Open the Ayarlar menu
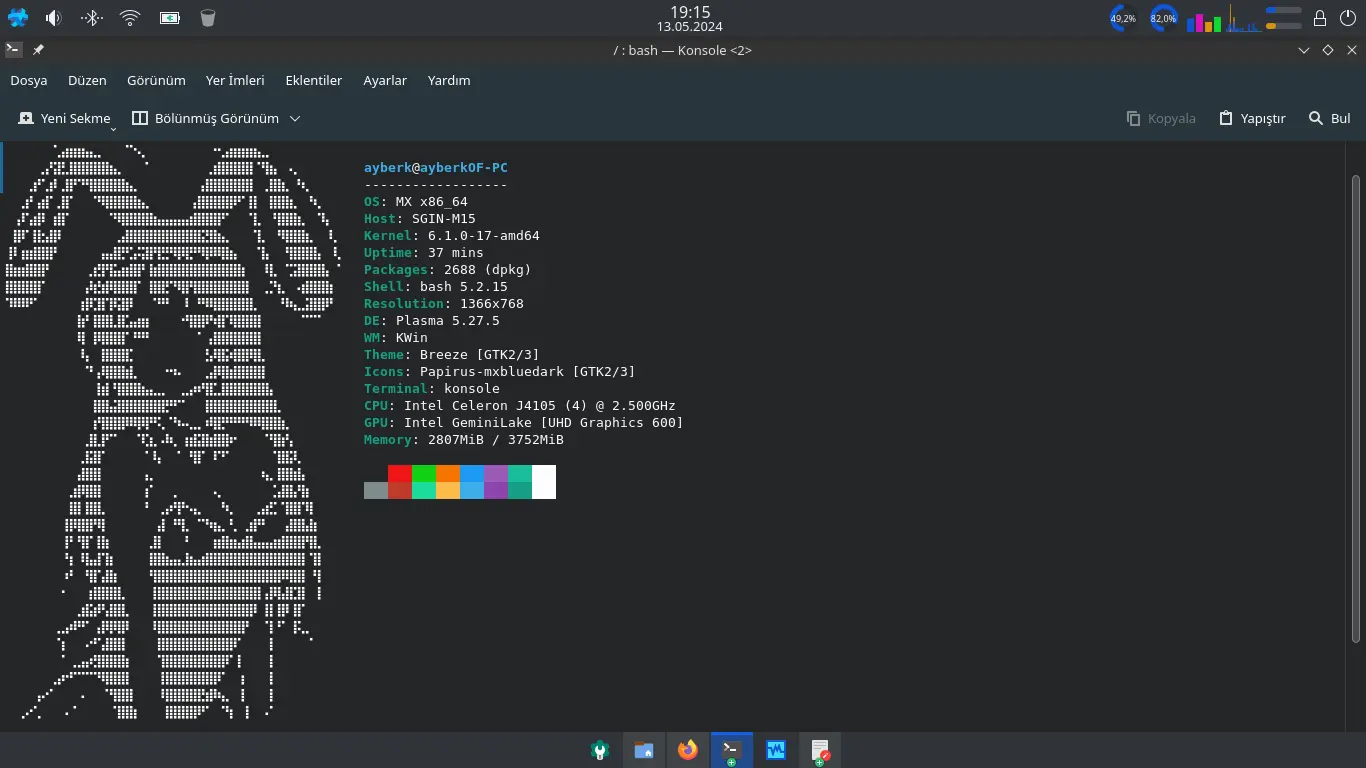 [x=385, y=80]
